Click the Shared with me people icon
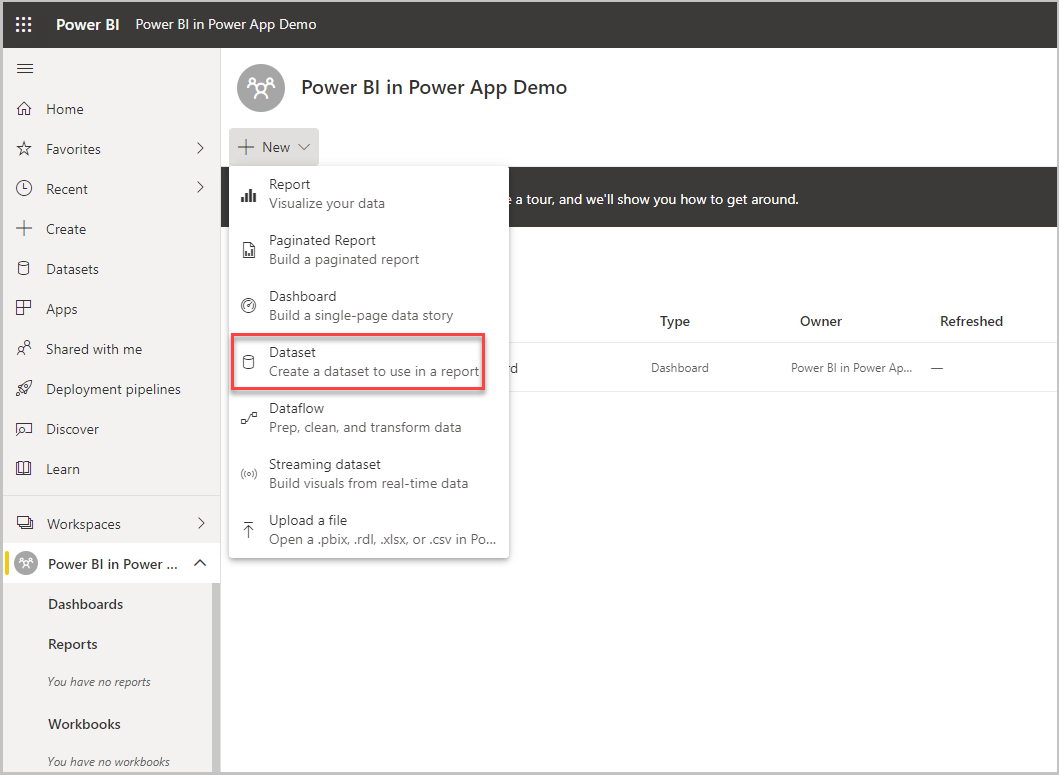1059x775 pixels. (24, 349)
